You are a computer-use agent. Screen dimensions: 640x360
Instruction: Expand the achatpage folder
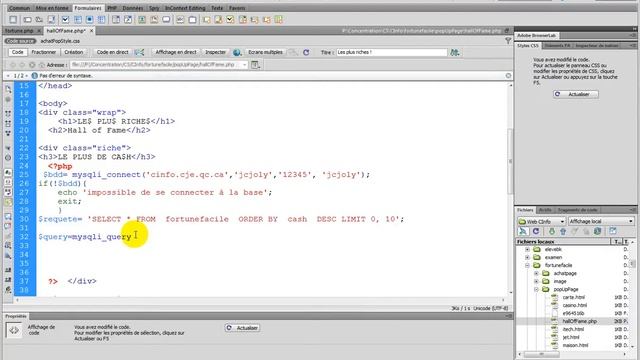click(536, 273)
